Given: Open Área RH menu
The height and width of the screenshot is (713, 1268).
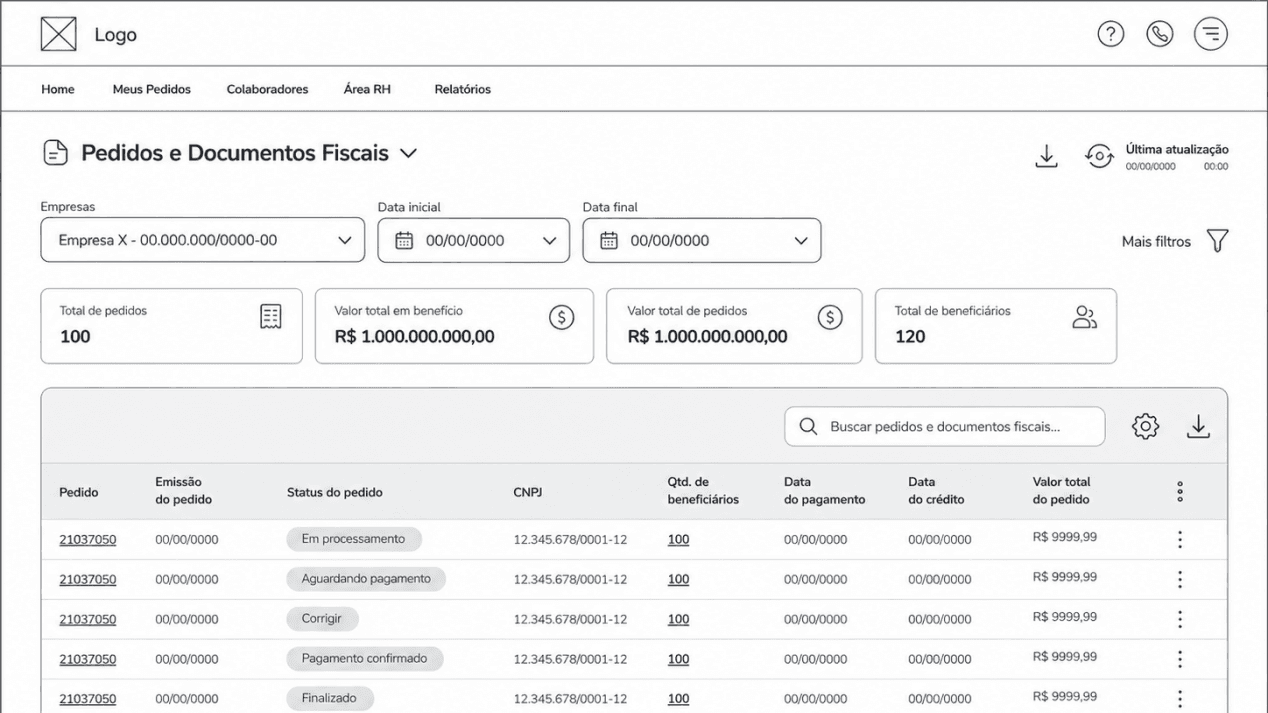Looking at the screenshot, I should click(x=367, y=89).
